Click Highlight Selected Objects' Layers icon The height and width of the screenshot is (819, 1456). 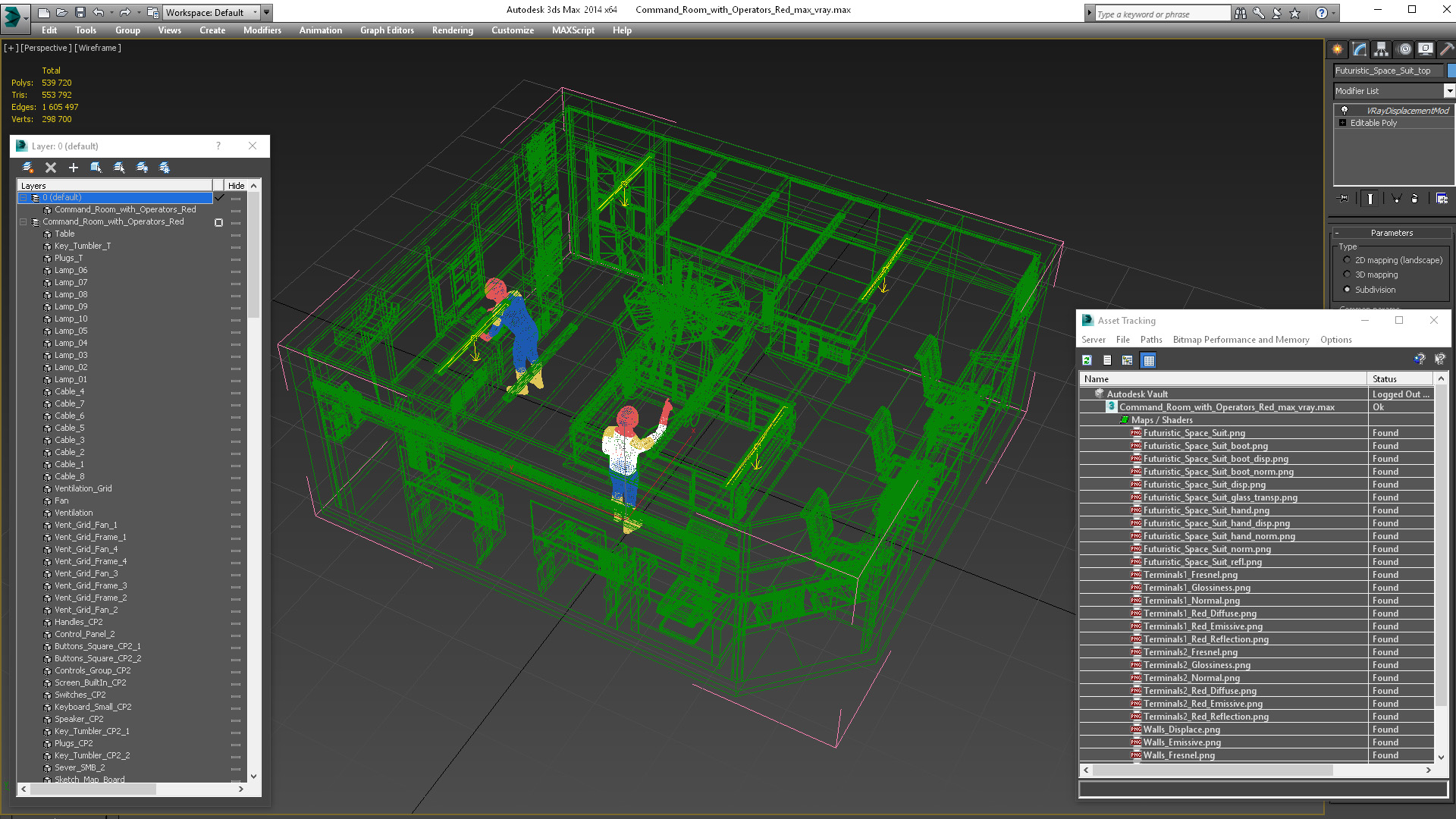click(x=119, y=168)
